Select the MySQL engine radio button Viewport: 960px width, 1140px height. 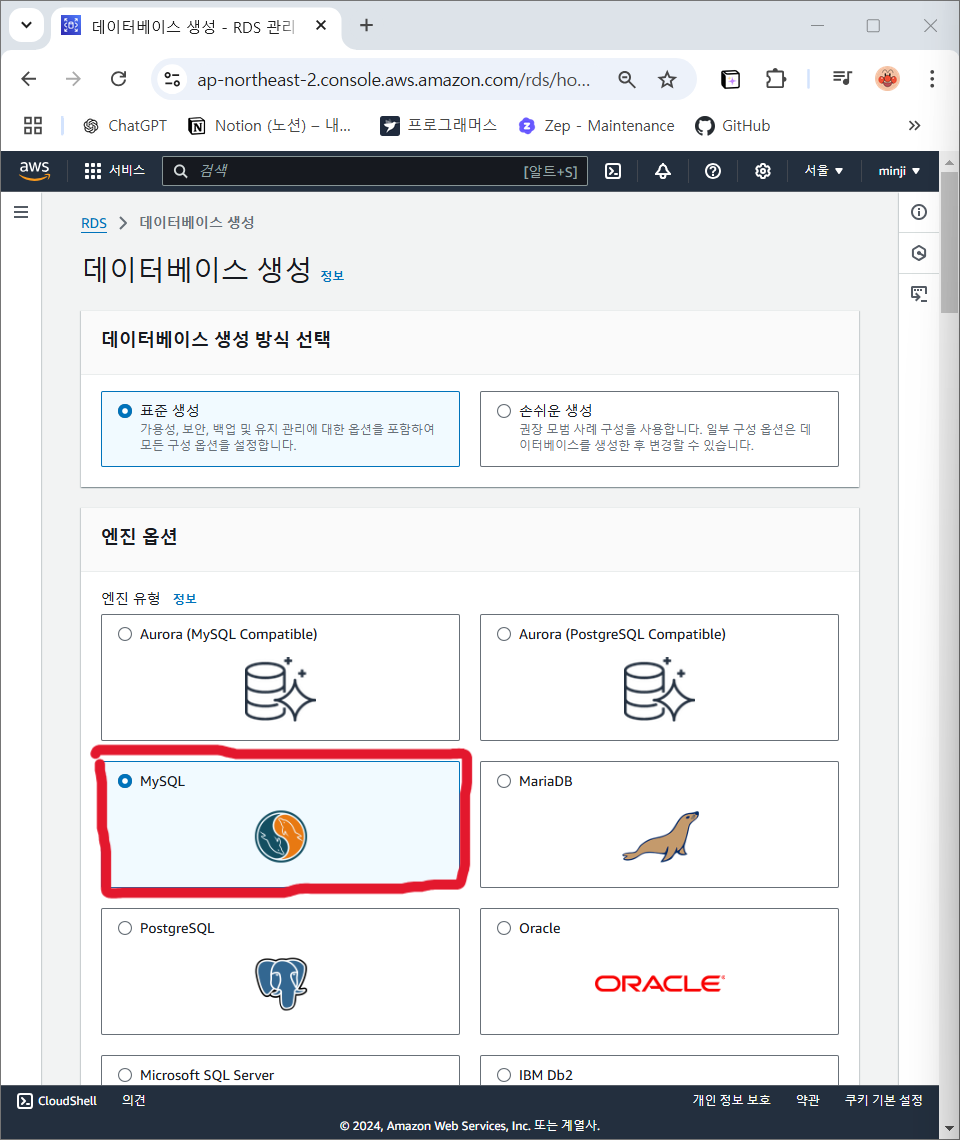125,781
